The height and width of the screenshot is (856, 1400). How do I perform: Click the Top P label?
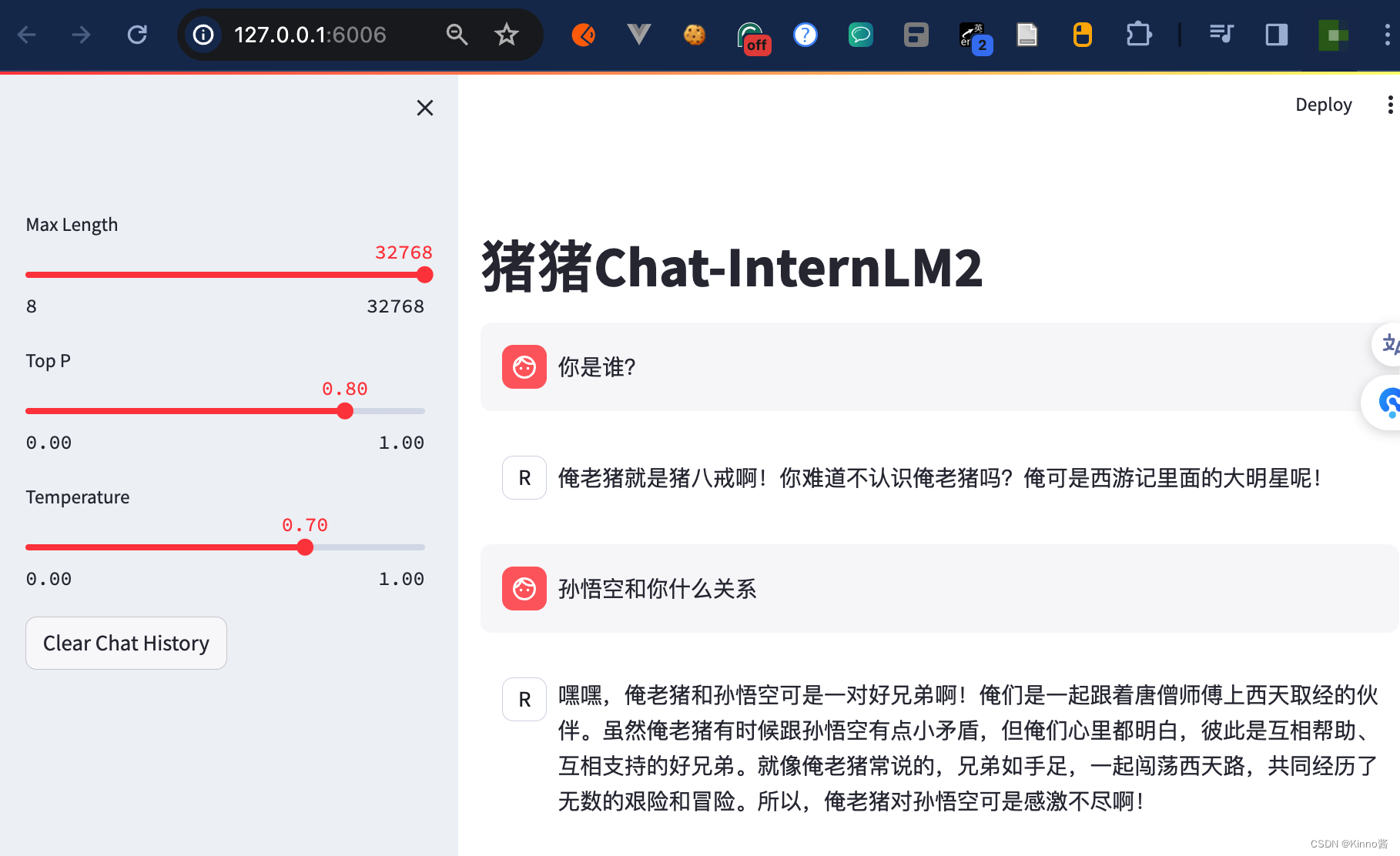click(48, 361)
